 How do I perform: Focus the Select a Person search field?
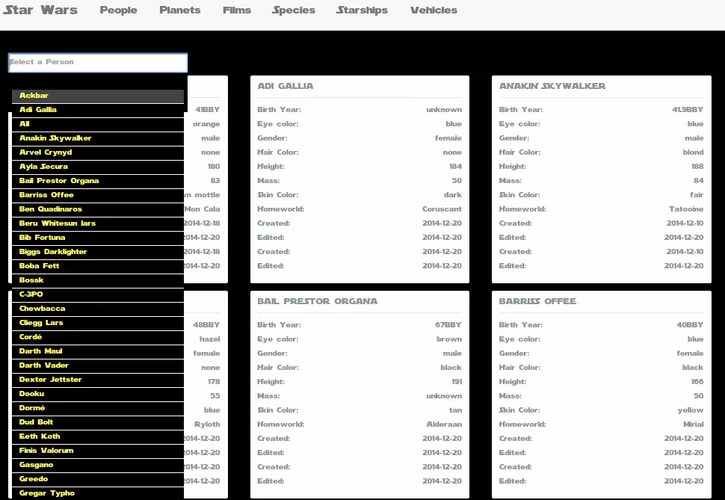[x=98, y=62]
